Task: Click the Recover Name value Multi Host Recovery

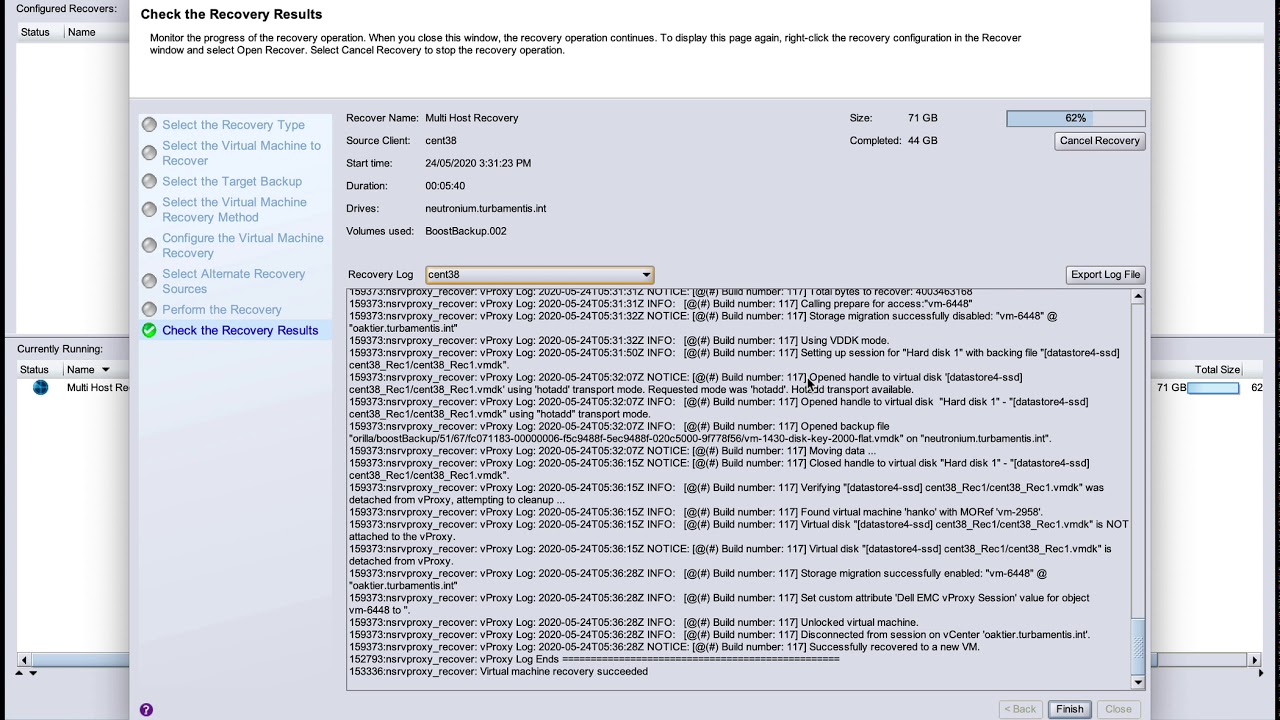Action: tap(472, 118)
